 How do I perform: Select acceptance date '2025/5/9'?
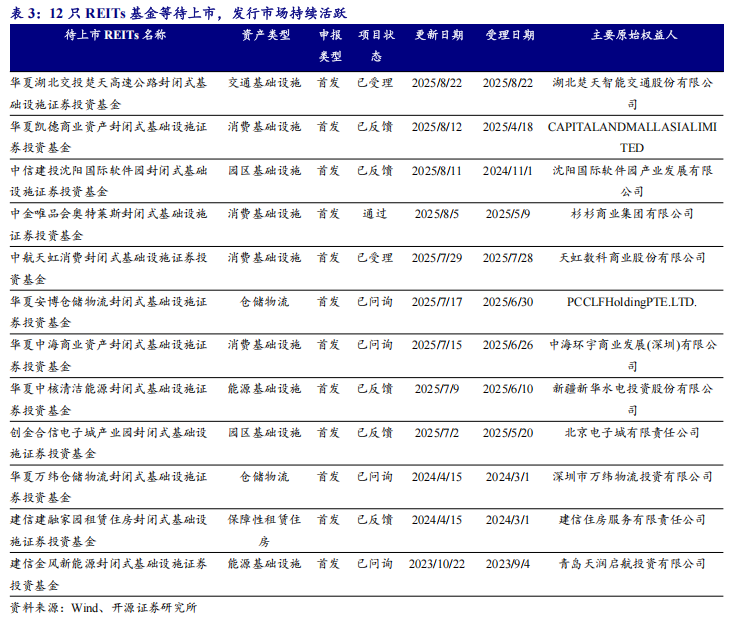click(x=508, y=214)
